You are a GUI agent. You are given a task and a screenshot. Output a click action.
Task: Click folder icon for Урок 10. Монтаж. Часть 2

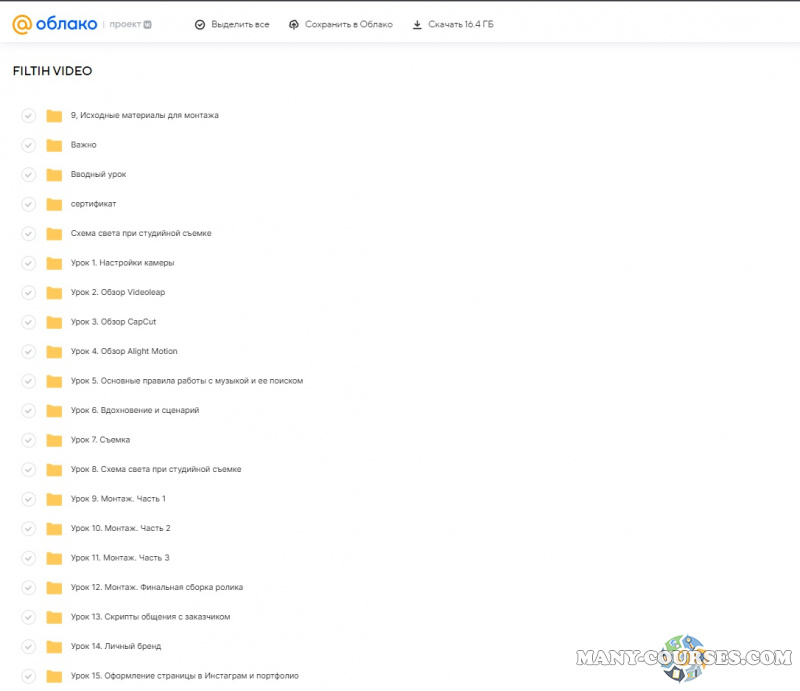54,528
